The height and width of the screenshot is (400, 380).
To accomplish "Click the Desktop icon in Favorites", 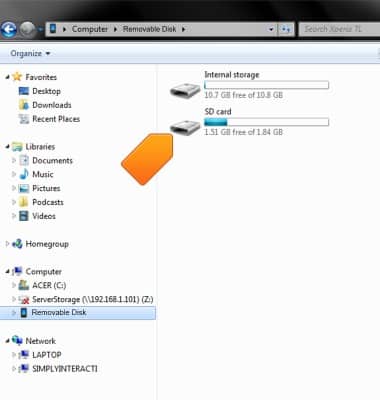I will coord(24,91).
